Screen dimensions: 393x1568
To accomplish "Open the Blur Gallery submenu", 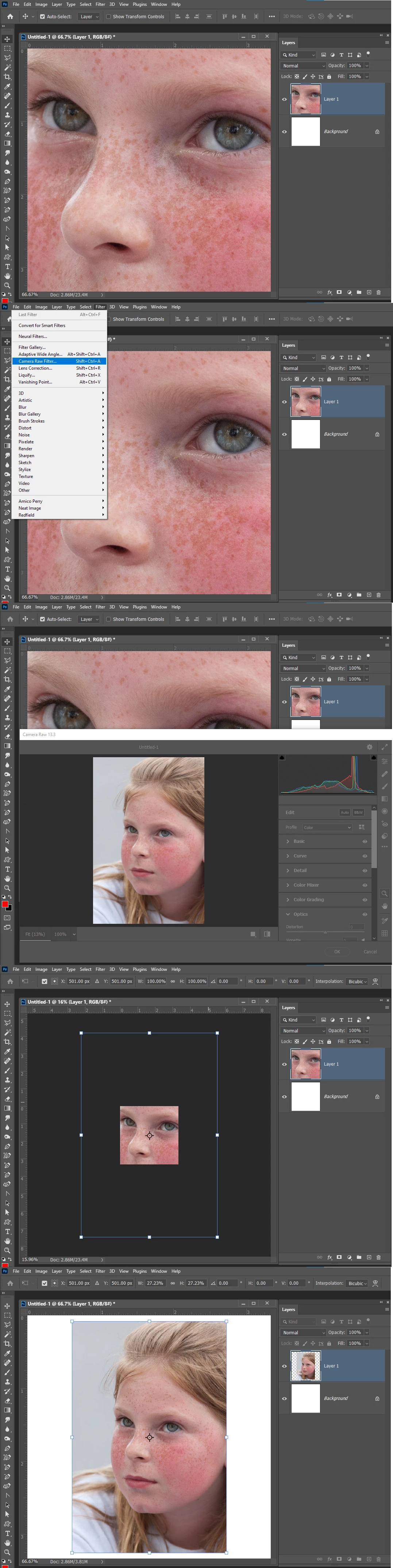I will pyautogui.click(x=59, y=414).
